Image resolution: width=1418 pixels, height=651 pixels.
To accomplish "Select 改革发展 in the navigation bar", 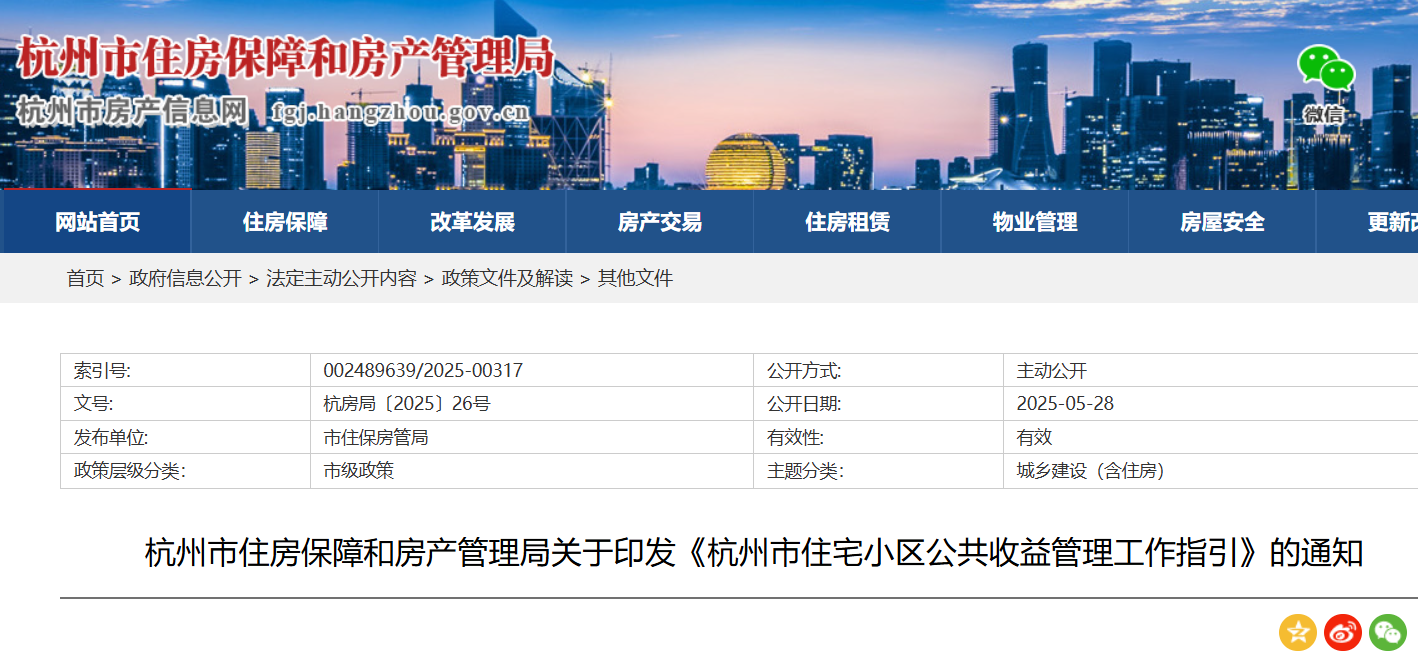I will pos(472,222).
